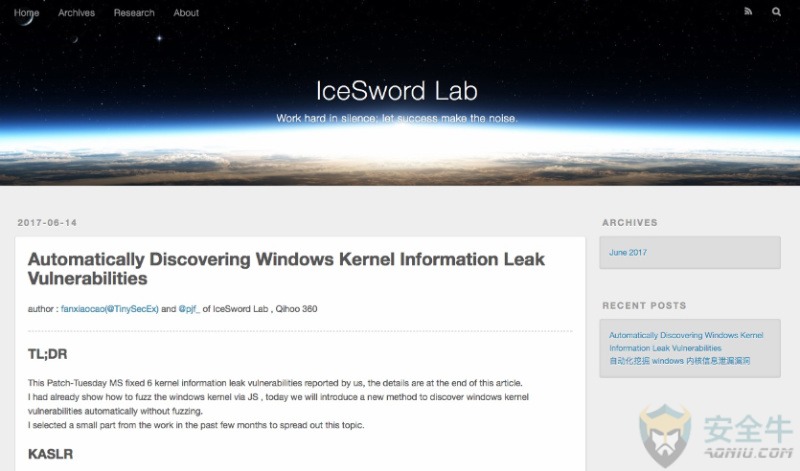The width and height of the screenshot is (800, 471).
Task: Open the RSS feed icon
Action: (748, 11)
